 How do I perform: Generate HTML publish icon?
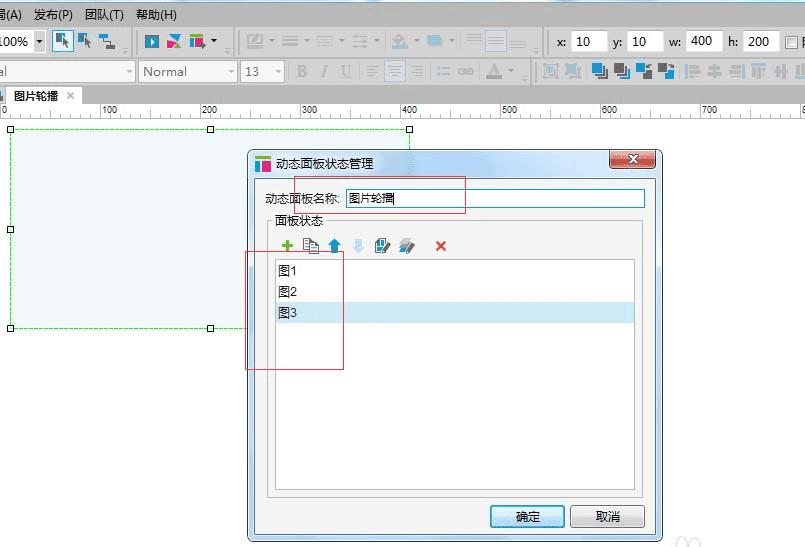(197, 41)
